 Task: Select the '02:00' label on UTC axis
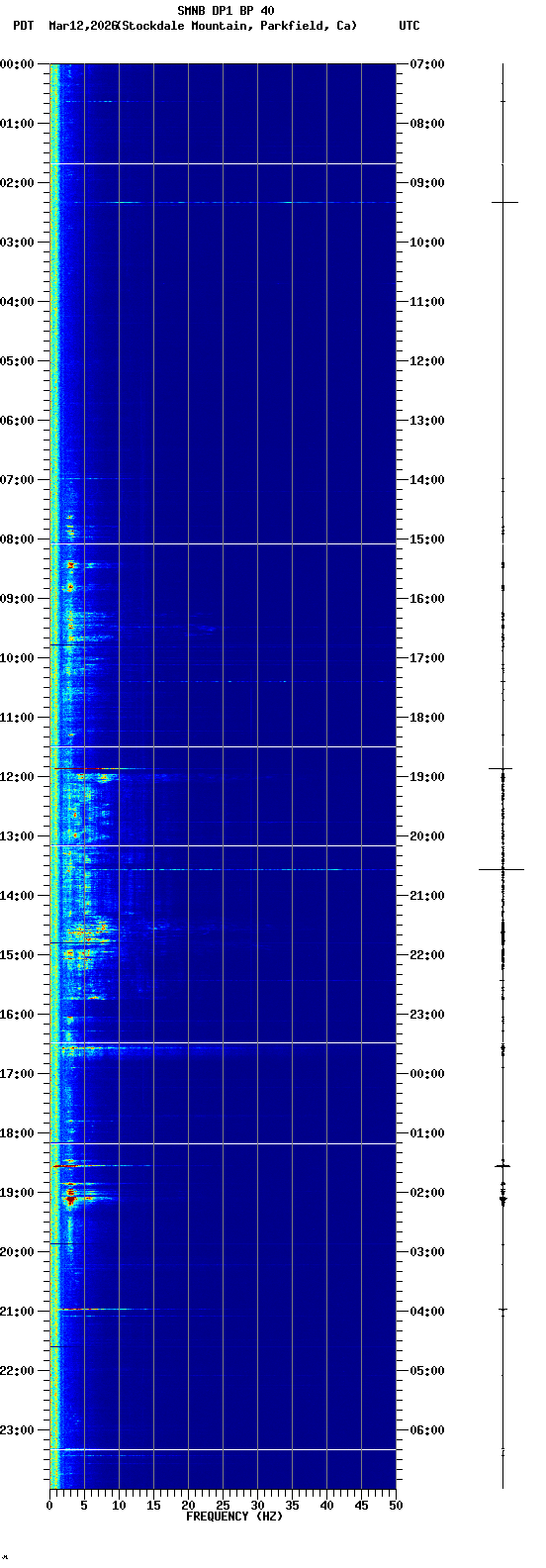tap(427, 1193)
